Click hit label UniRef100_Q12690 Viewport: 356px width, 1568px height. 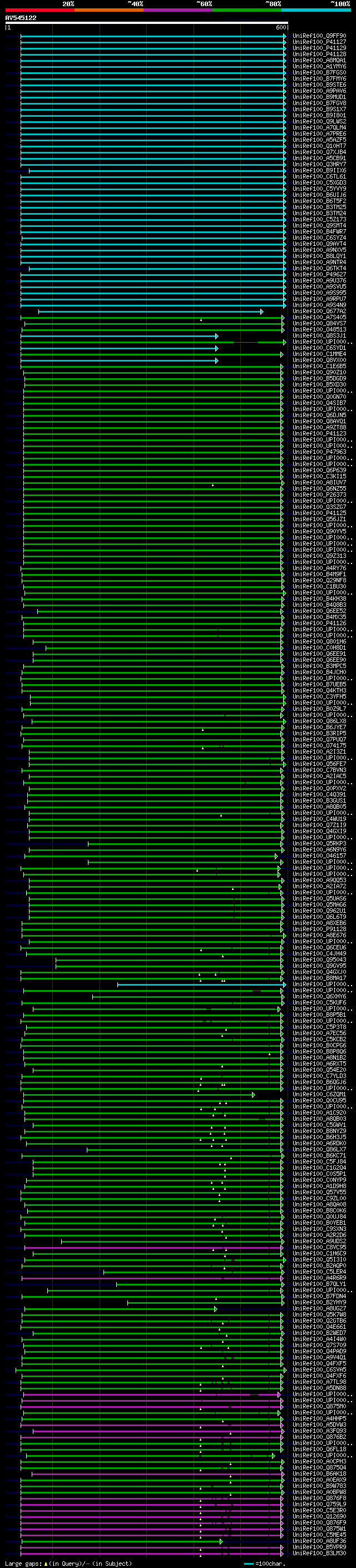pos(319,1517)
